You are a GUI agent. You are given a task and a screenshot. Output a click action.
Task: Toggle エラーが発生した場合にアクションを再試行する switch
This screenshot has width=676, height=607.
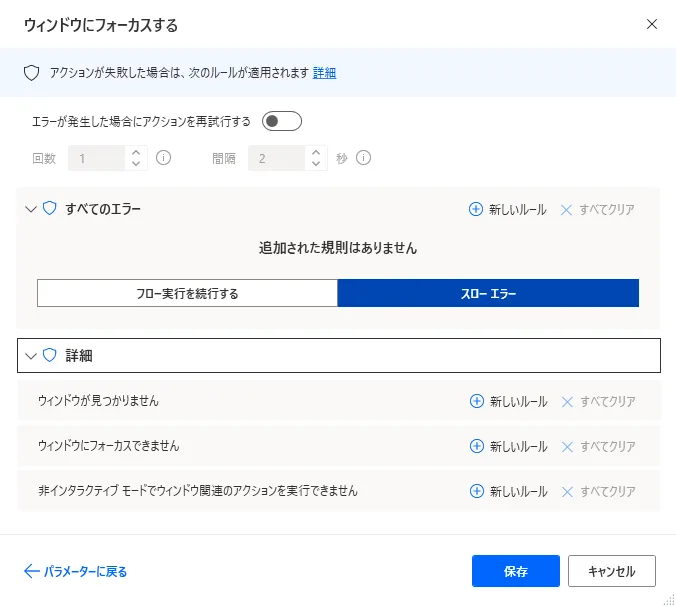pos(281,122)
